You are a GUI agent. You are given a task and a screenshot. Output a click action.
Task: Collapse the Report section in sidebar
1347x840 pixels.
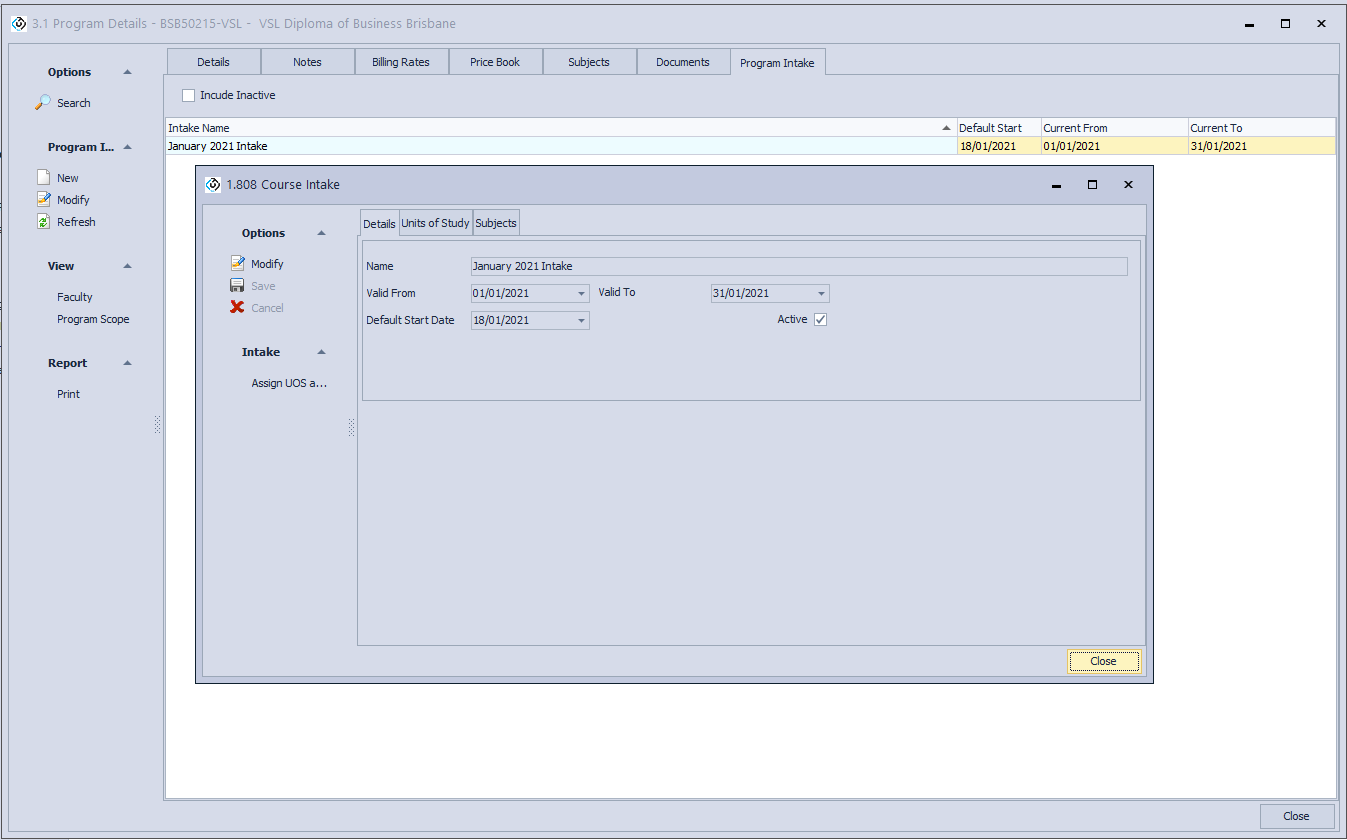[127, 363]
